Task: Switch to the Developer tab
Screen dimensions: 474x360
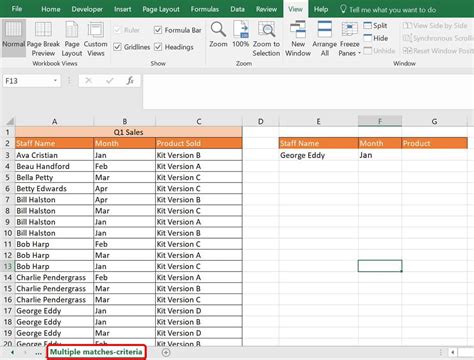Action: 87,9
